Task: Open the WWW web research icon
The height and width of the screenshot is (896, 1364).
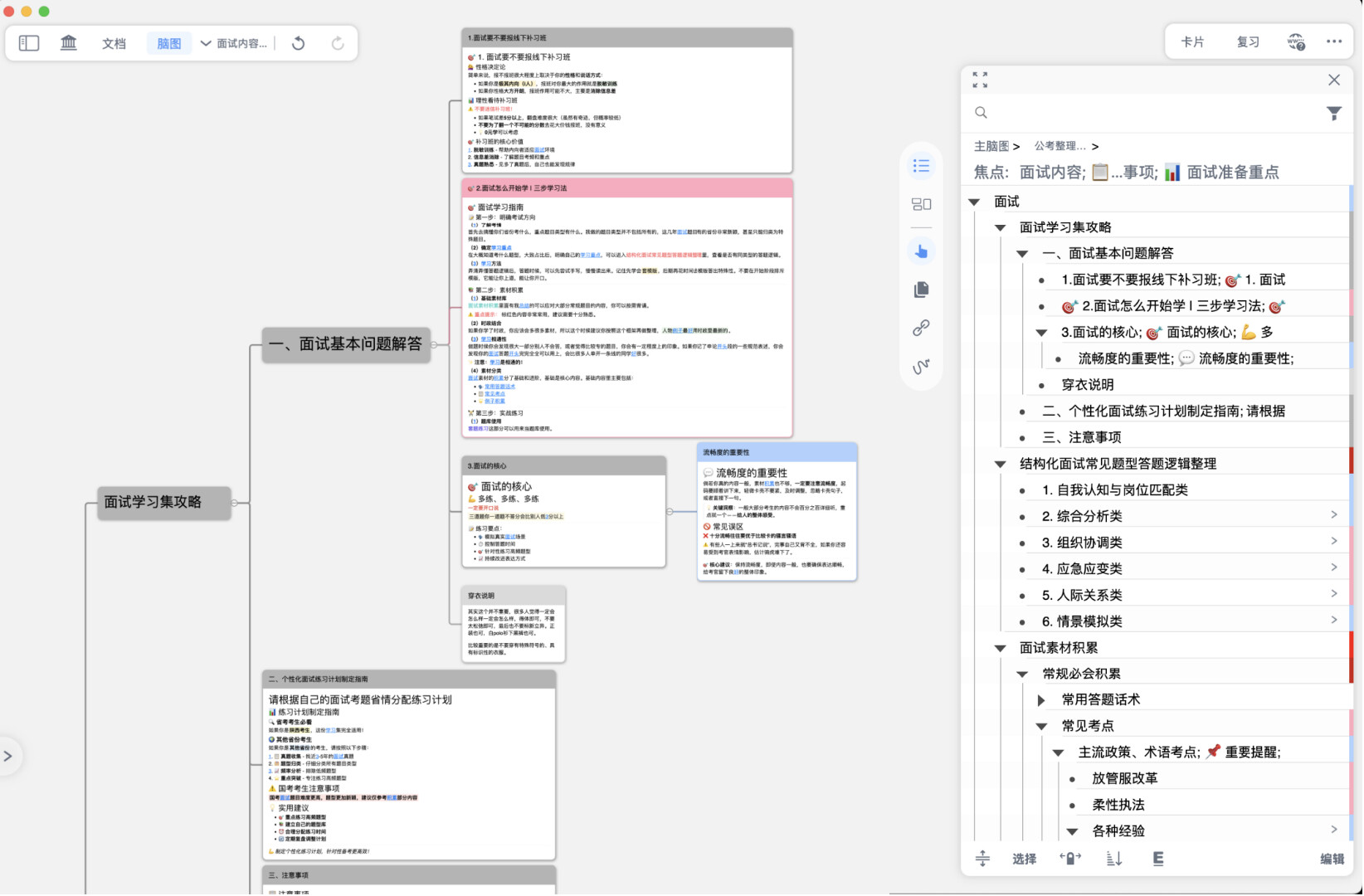Action: pyautogui.click(x=1296, y=42)
